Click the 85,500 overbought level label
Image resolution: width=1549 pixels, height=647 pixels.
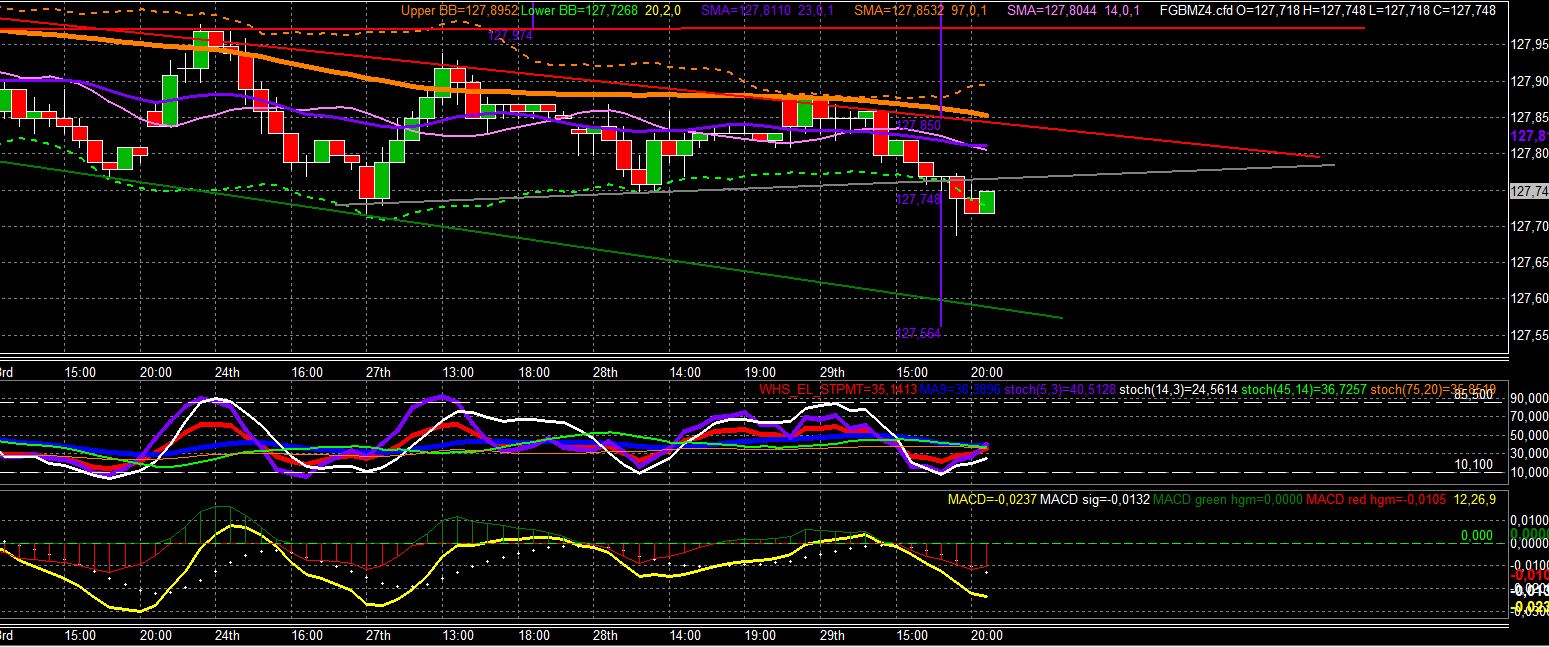(x=1475, y=395)
